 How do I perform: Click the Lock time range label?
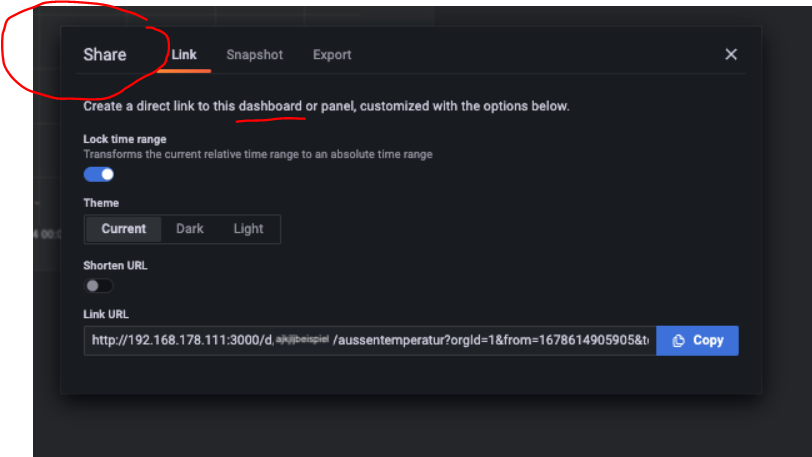(125, 139)
